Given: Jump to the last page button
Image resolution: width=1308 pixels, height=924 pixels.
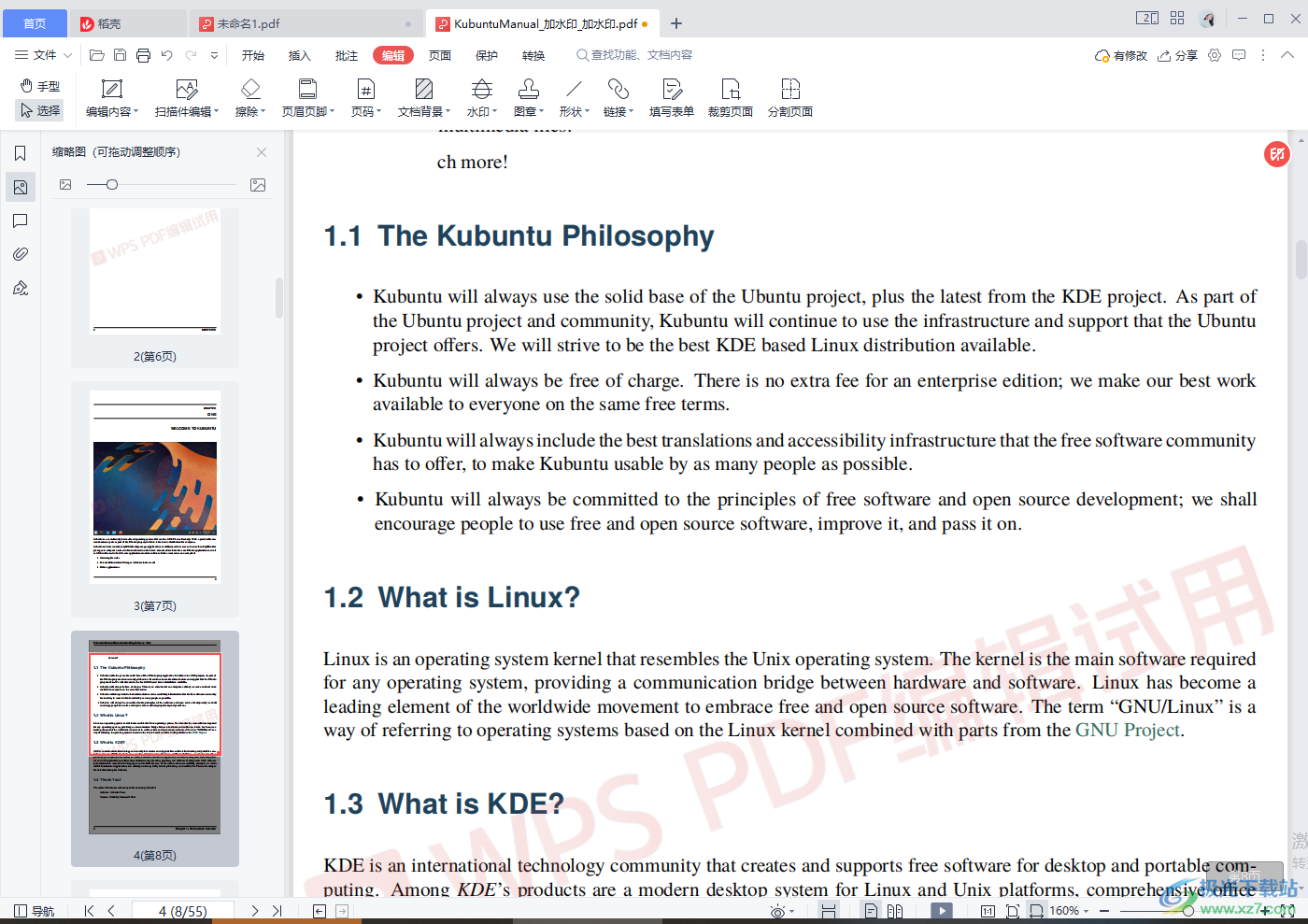Looking at the screenshot, I should point(277,911).
